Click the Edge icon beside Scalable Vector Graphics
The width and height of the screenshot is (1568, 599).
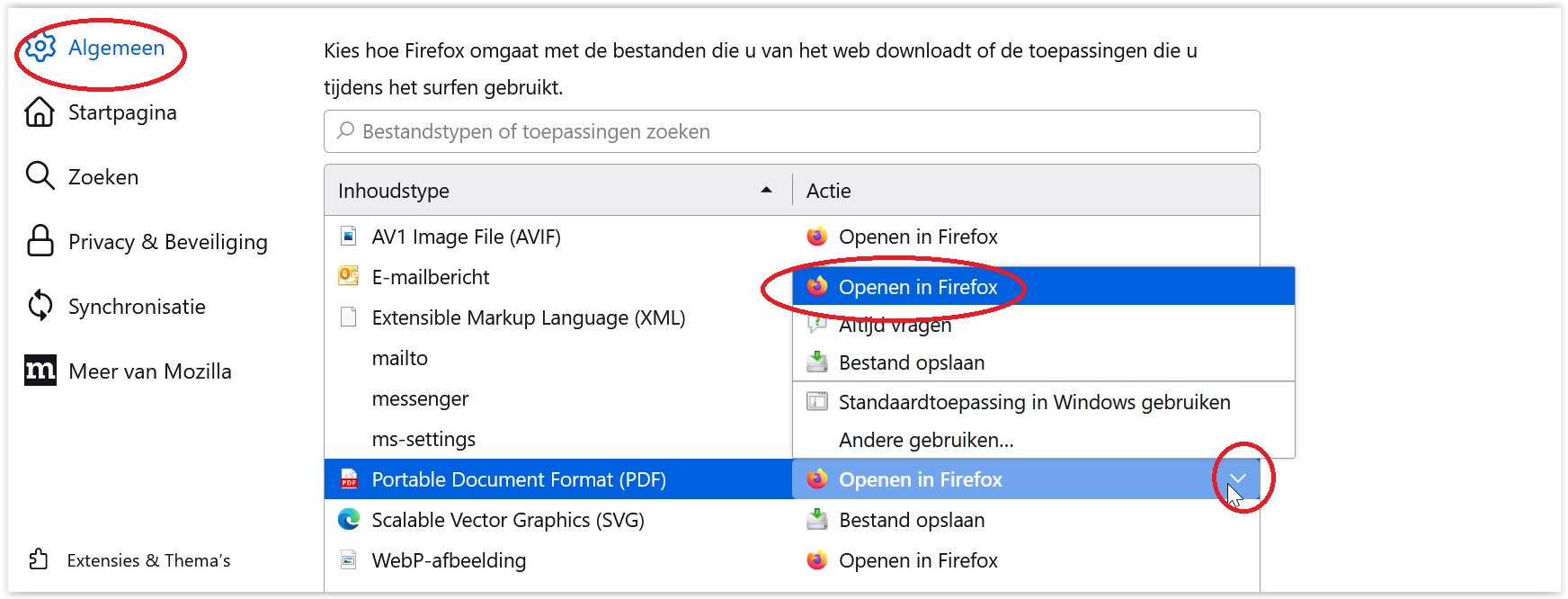(x=349, y=520)
